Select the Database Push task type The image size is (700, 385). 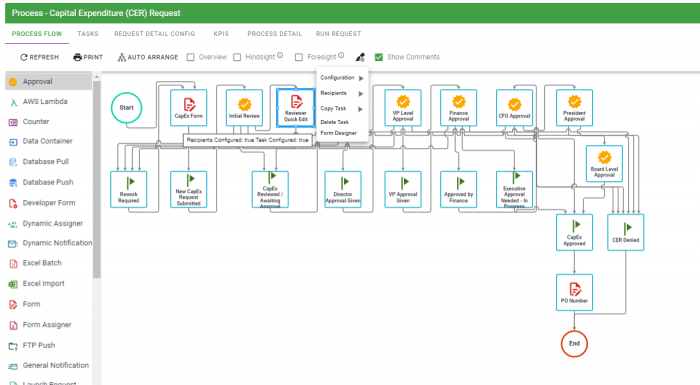(x=48, y=182)
